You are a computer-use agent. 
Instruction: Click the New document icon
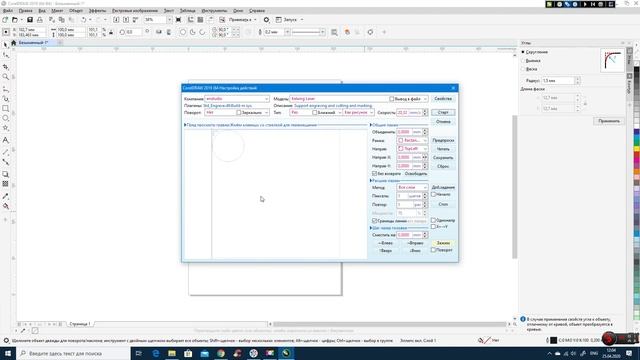(x=5, y=20)
